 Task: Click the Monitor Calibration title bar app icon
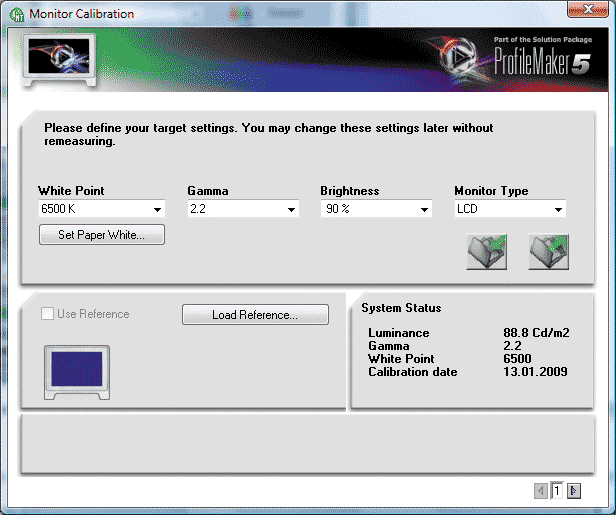(16, 14)
